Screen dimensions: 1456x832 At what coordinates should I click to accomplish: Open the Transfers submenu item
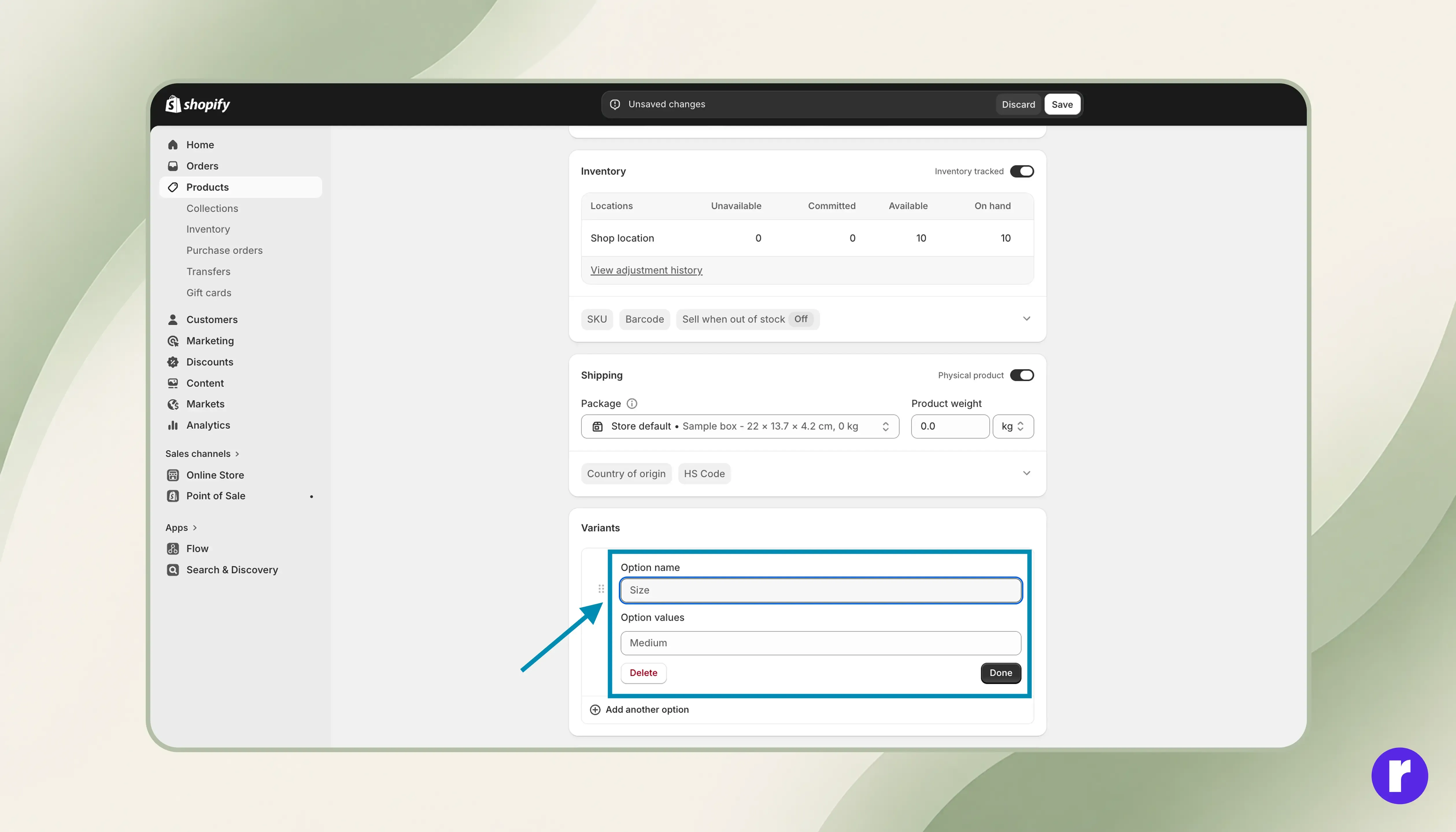coord(208,271)
